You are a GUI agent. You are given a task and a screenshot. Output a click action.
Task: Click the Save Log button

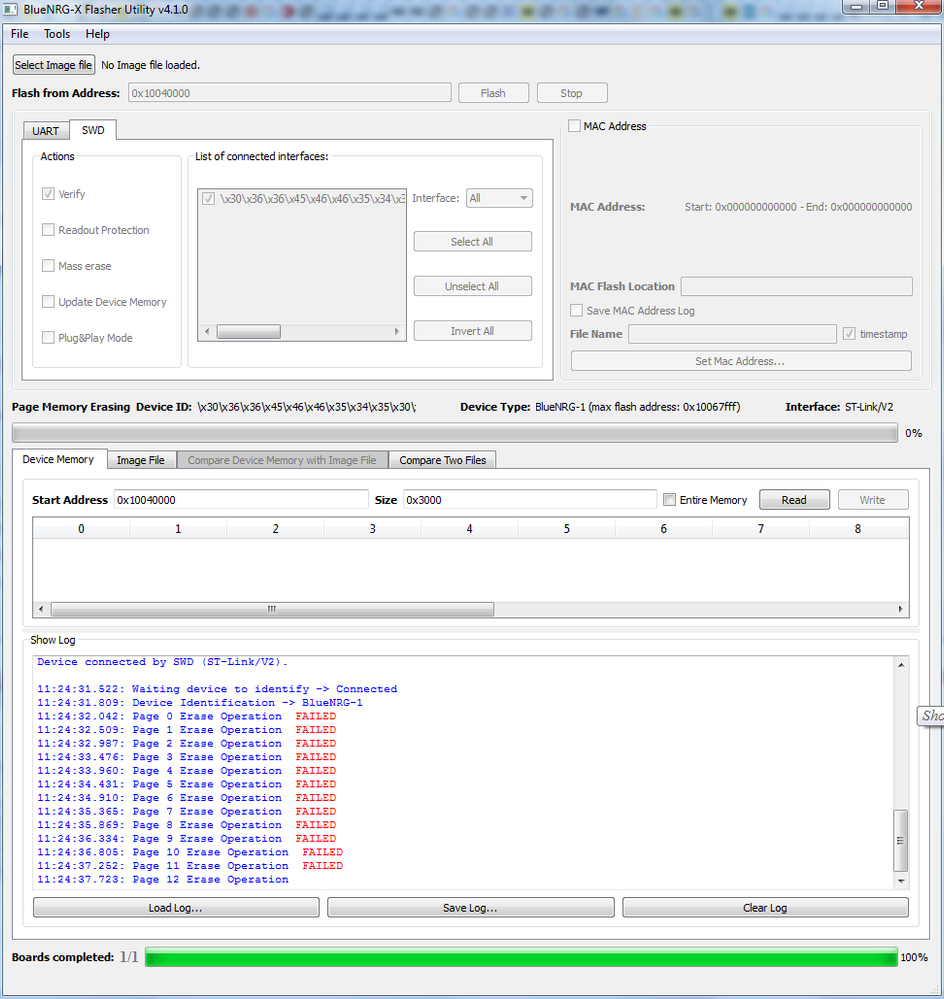point(471,908)
